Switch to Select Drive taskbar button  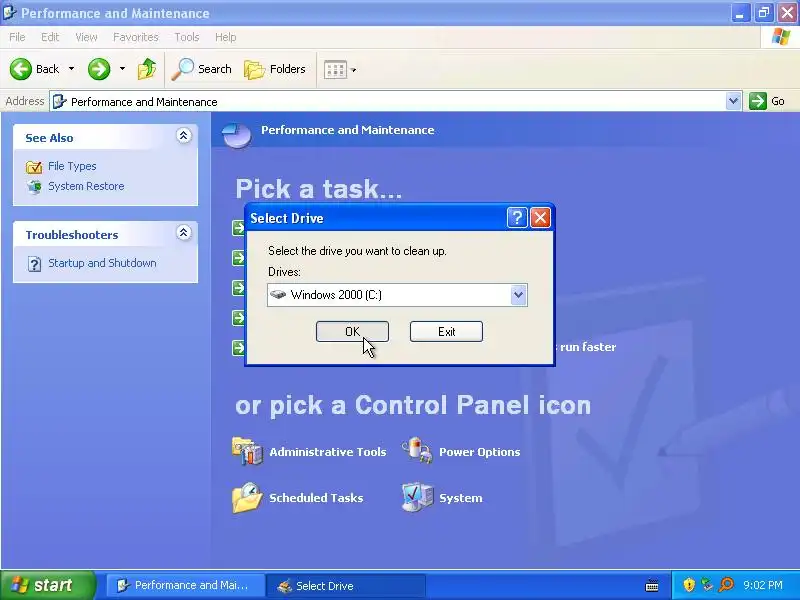346,585
